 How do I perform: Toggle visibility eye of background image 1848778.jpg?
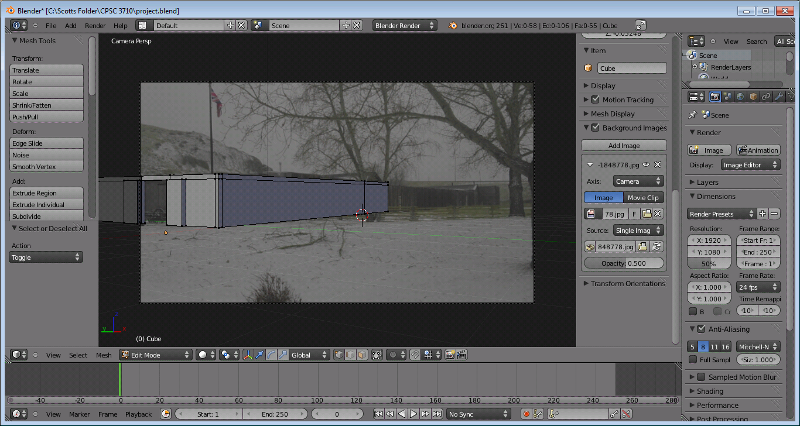point(646,165)
